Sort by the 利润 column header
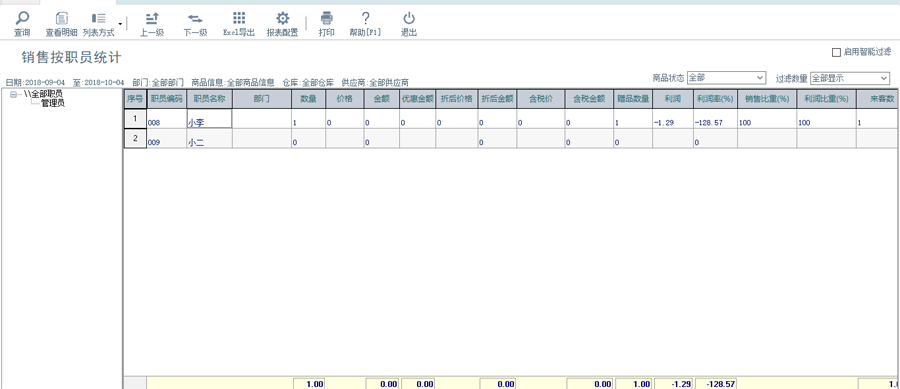The width and height of the screenshot is (900, 389). pyautogui.click(x=672, y=99)
